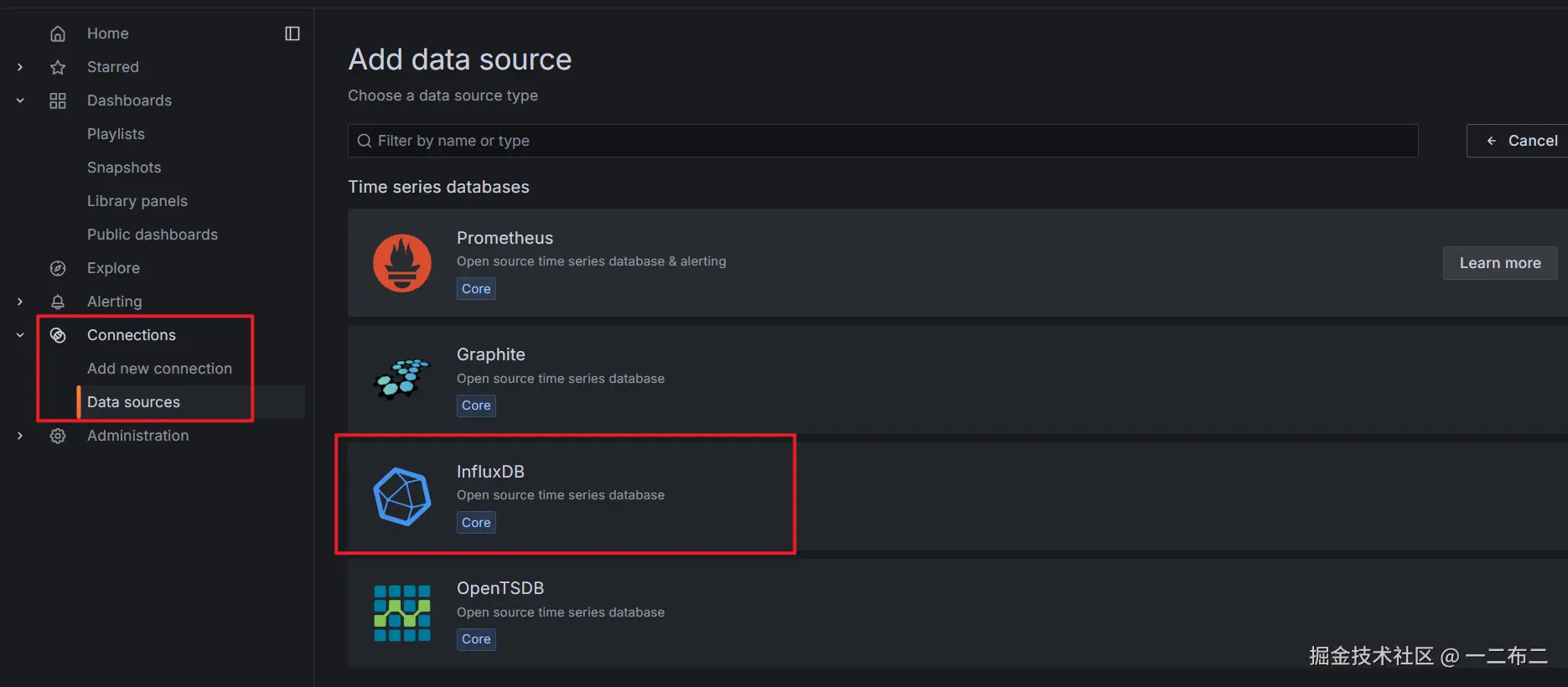This screenshot has width=1568, height=687.
Task: Click the Home house icon in sidebar
Action: coord(58,34)
